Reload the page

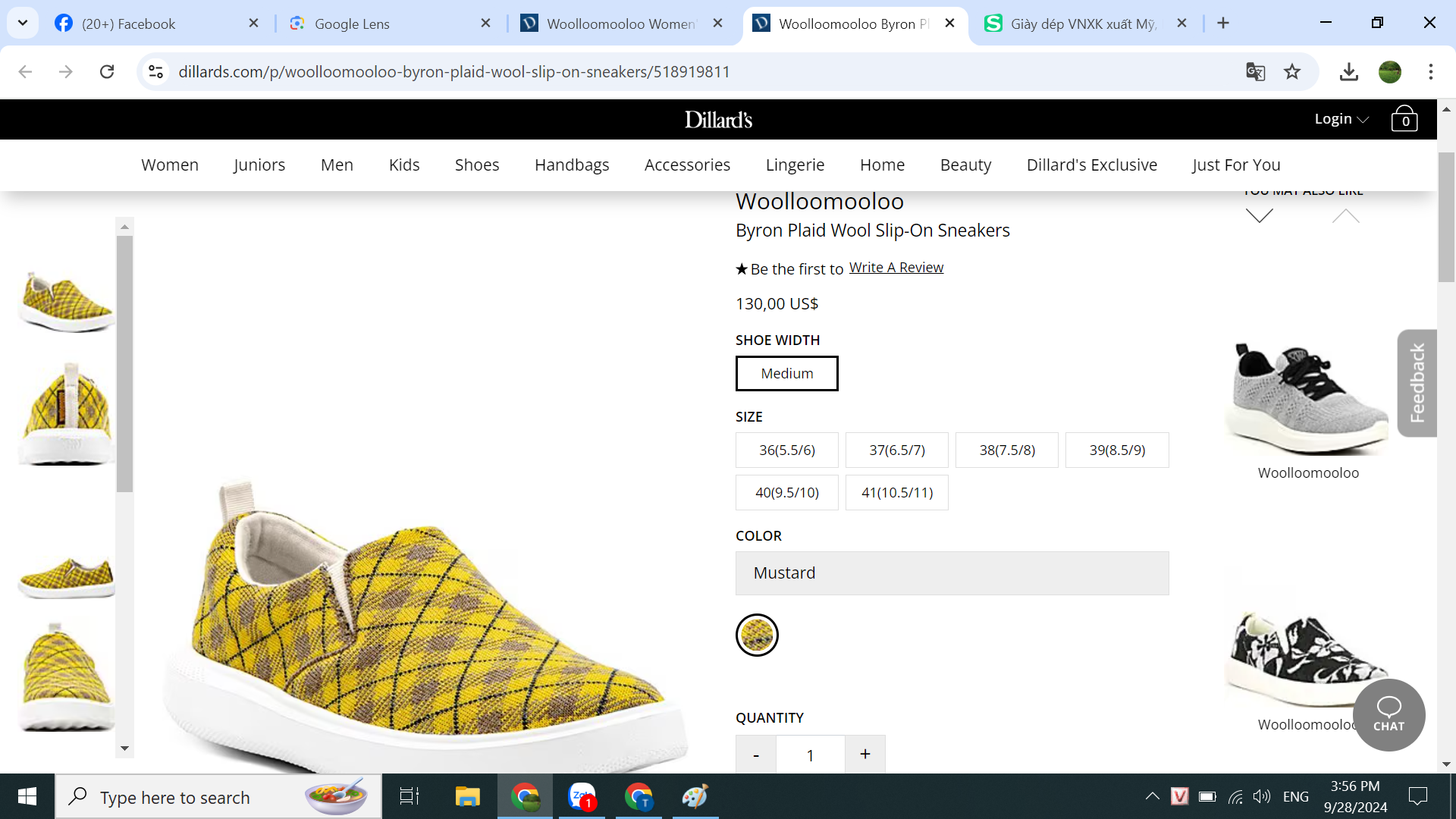107,71
